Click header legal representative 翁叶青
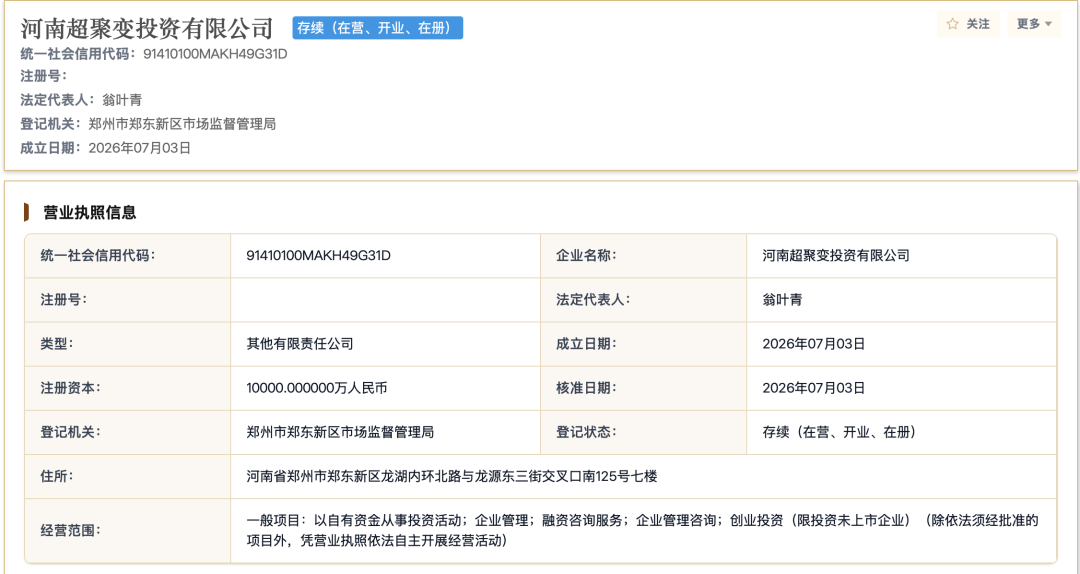 click(x=122, y=100)
